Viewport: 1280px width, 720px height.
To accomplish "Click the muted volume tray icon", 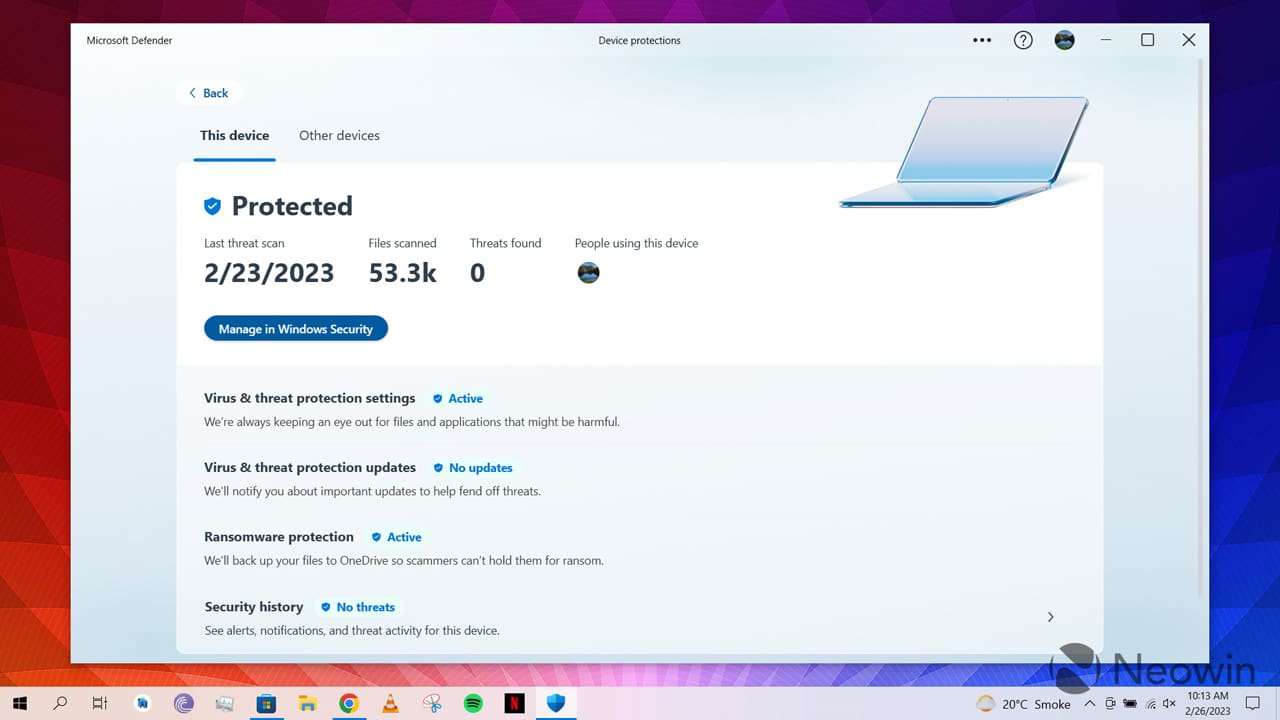I will coord(1169,704).
